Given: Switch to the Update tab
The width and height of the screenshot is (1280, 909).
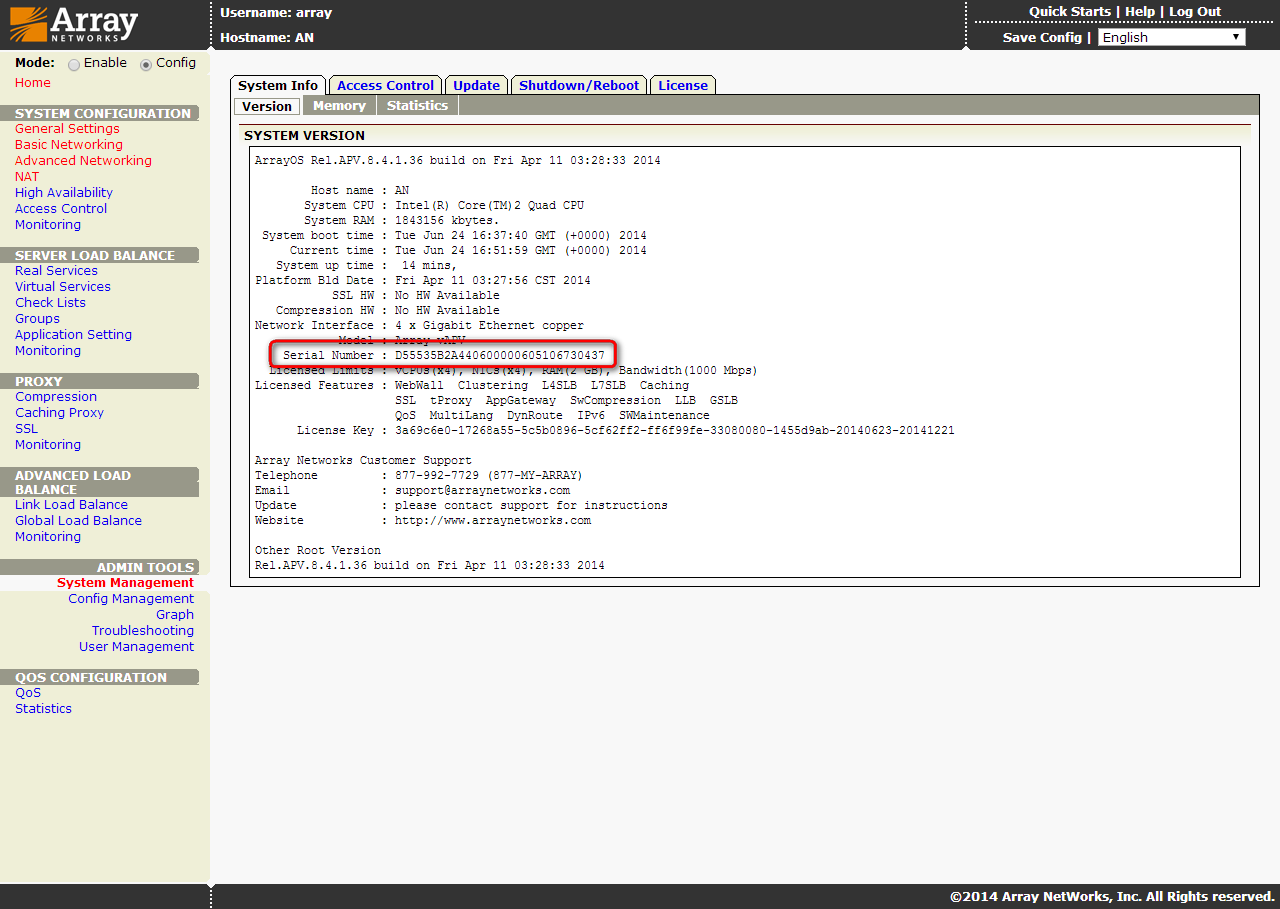Looking at the screenshot, I should 476,85.
